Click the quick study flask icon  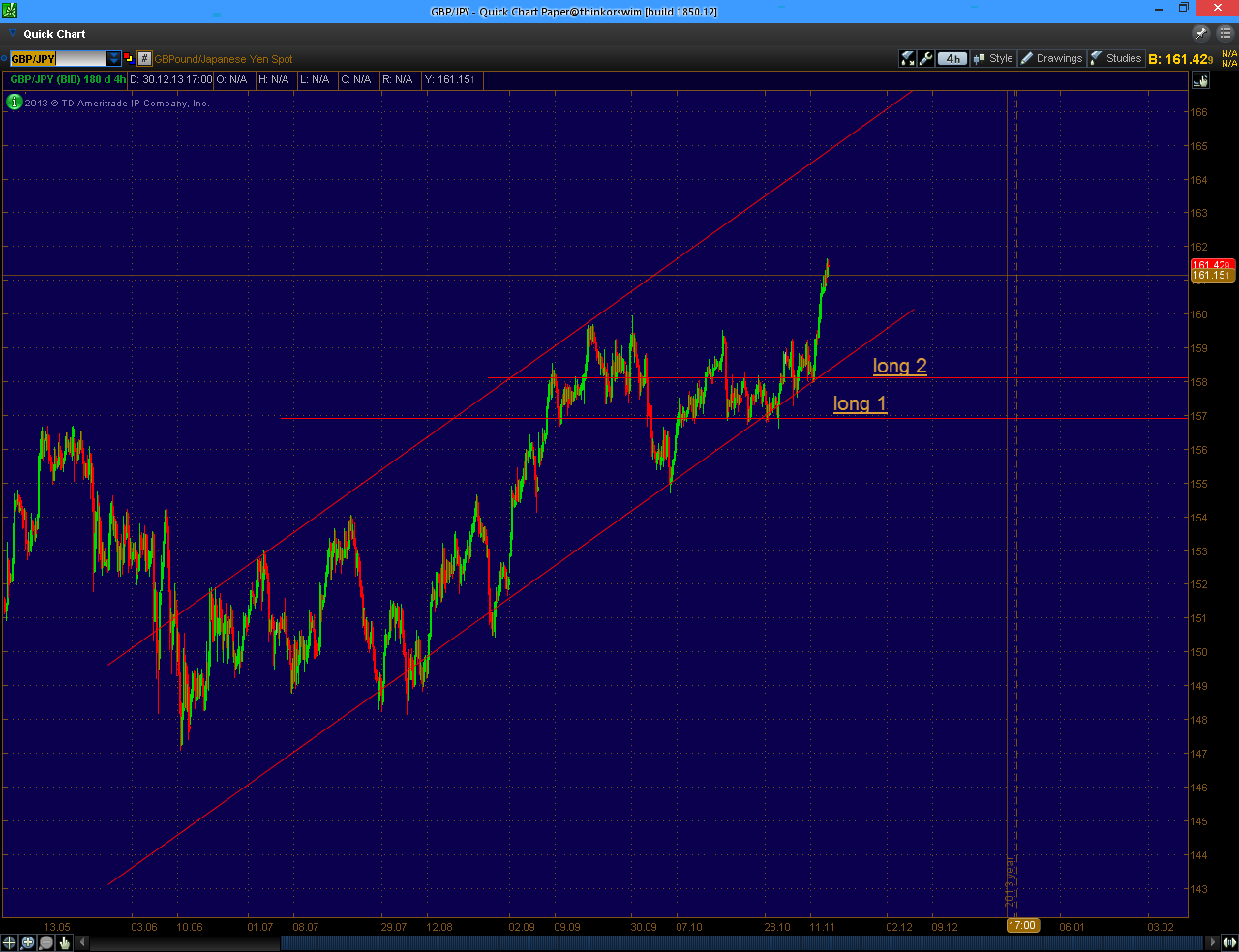click(x=907, y=58)
